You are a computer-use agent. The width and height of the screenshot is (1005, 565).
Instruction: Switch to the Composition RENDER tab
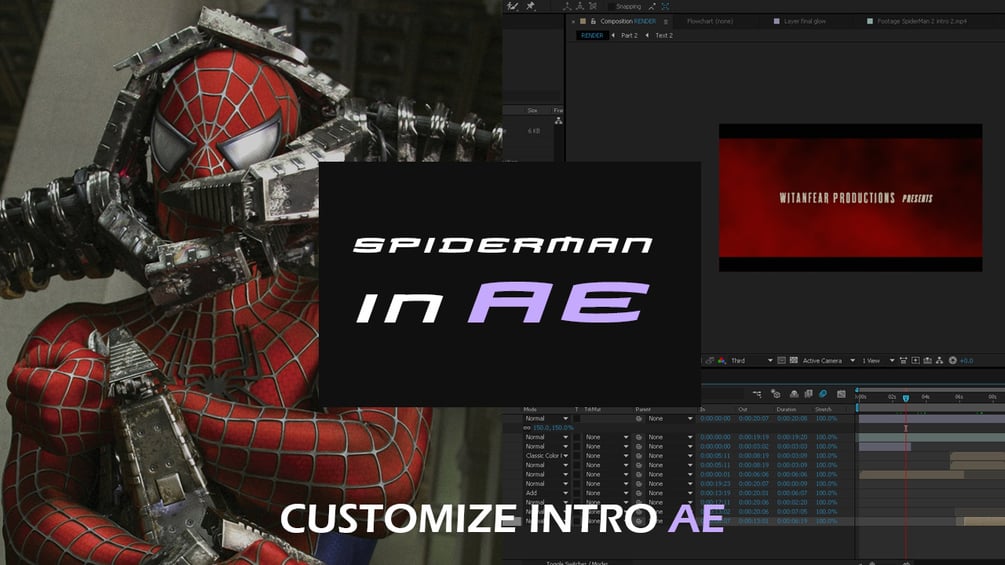(x=627, y=21)
